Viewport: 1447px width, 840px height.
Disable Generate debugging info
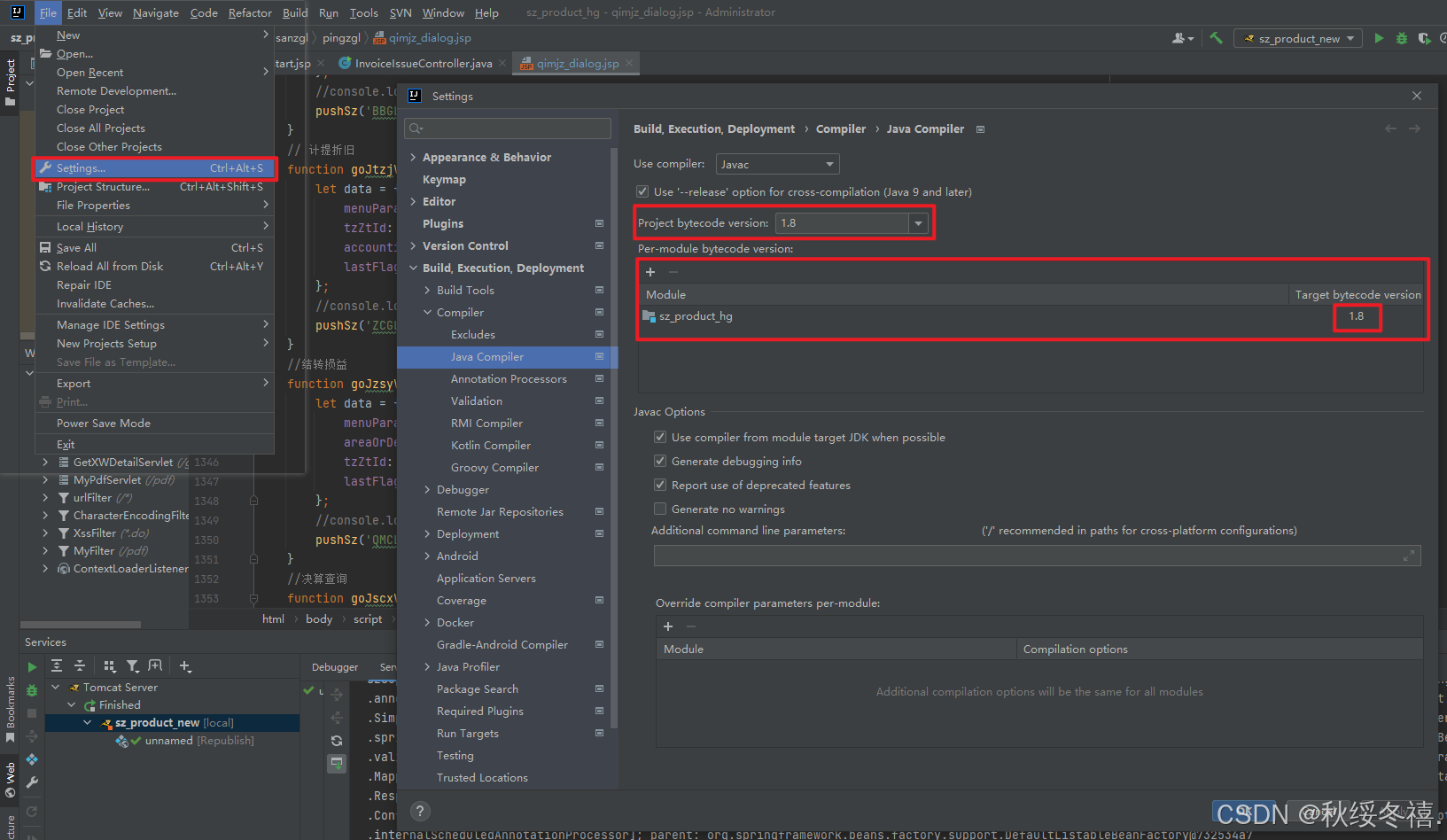(x=660, y=461)
